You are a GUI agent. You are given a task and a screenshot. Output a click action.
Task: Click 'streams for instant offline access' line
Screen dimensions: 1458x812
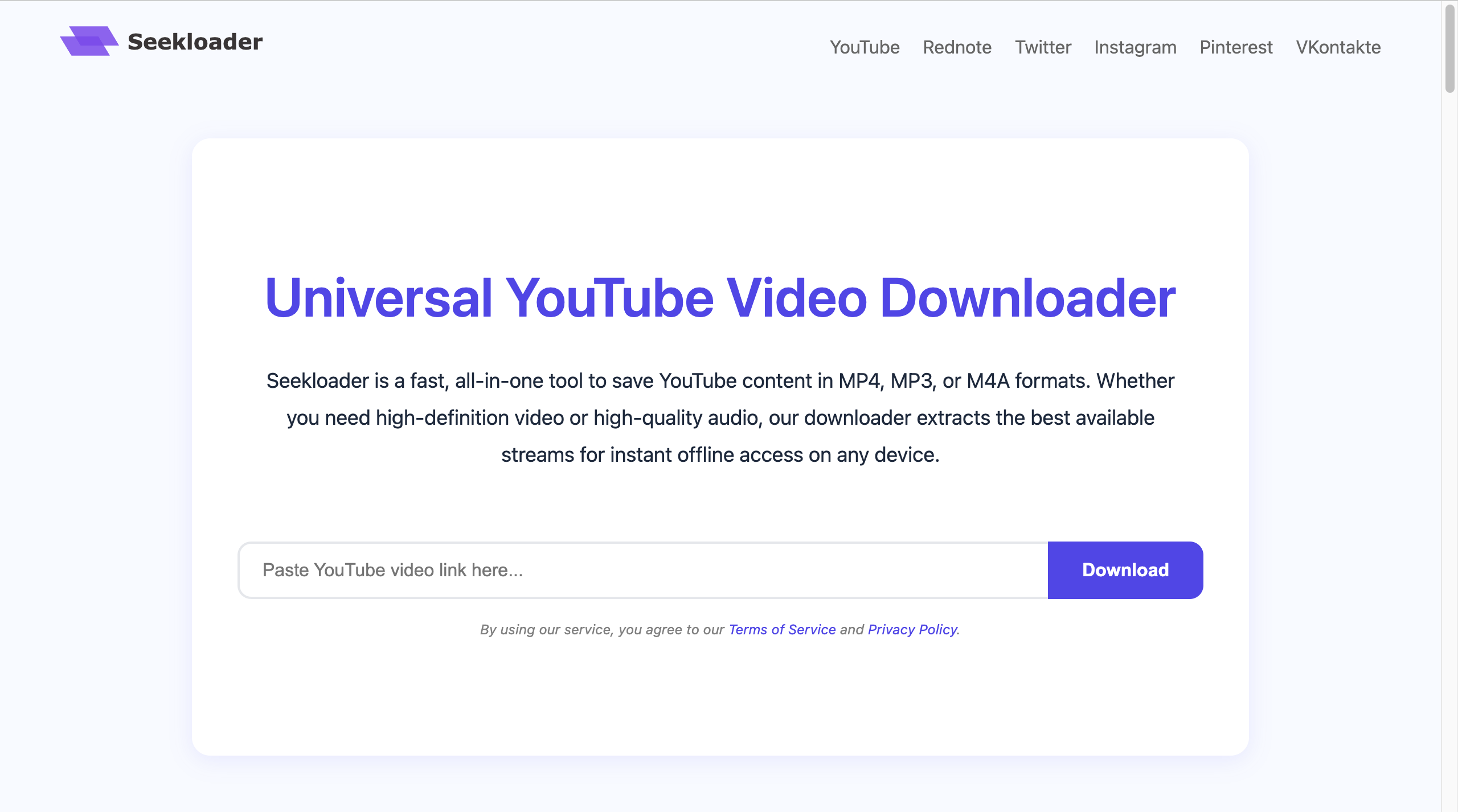click(720, 455)
